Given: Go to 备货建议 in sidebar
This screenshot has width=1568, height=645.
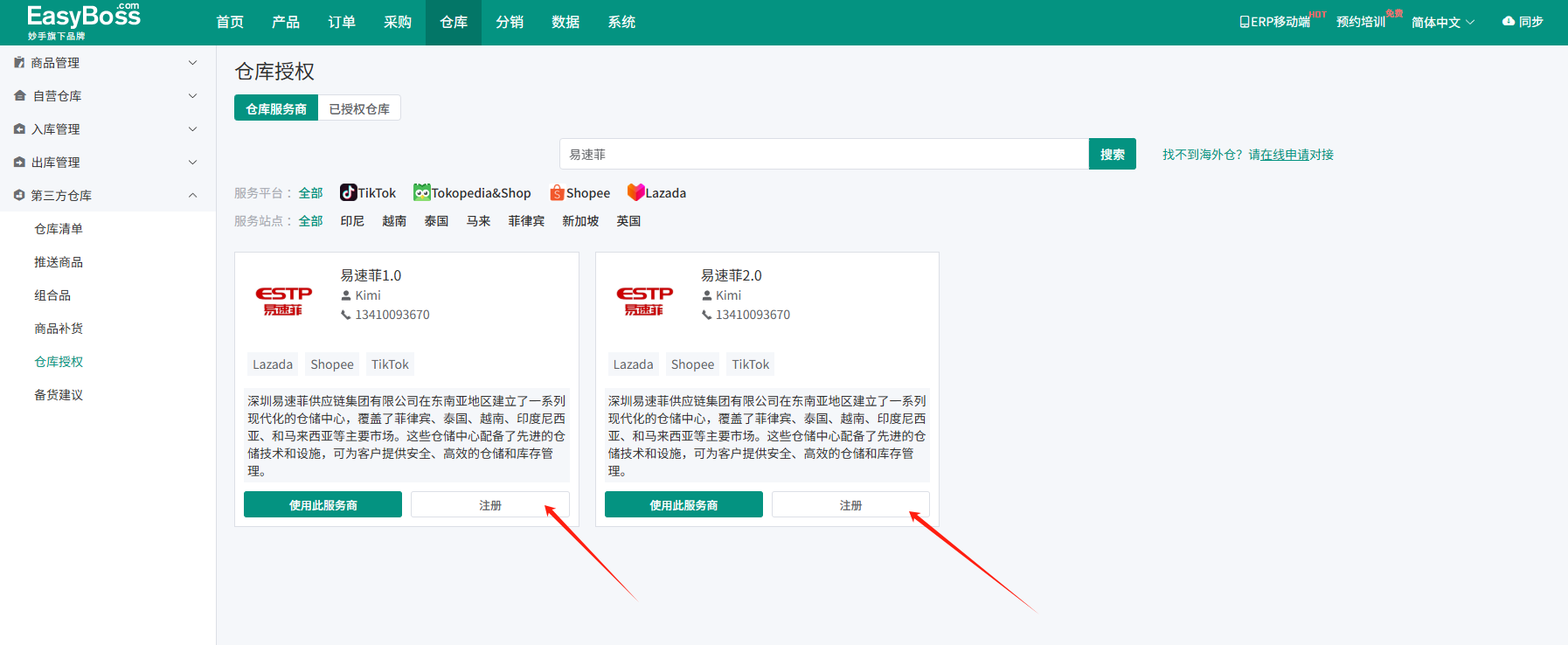Looking at the screenshot, I should point(59,395).
